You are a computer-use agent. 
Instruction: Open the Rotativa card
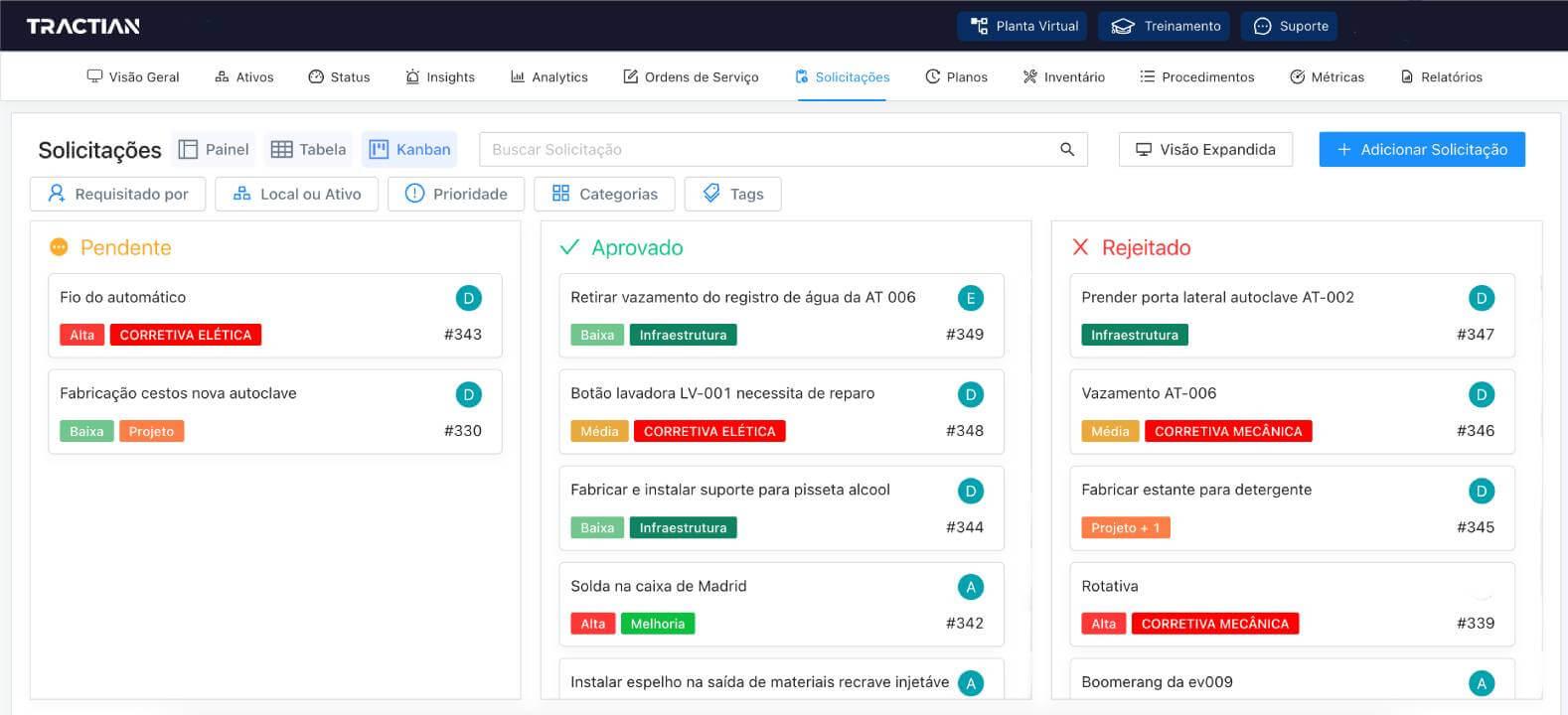point(1292,605)
